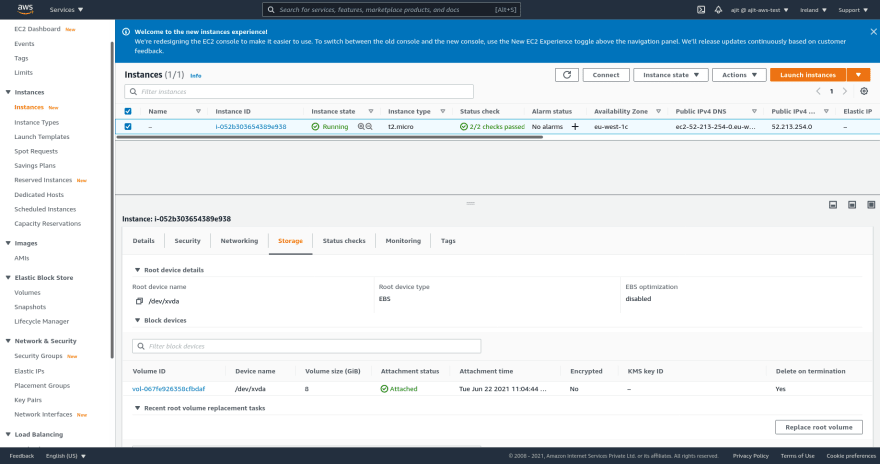Open the Info link next to Instances
The width and height of the screenshot is (880, 464).
[x=195, y=76]
